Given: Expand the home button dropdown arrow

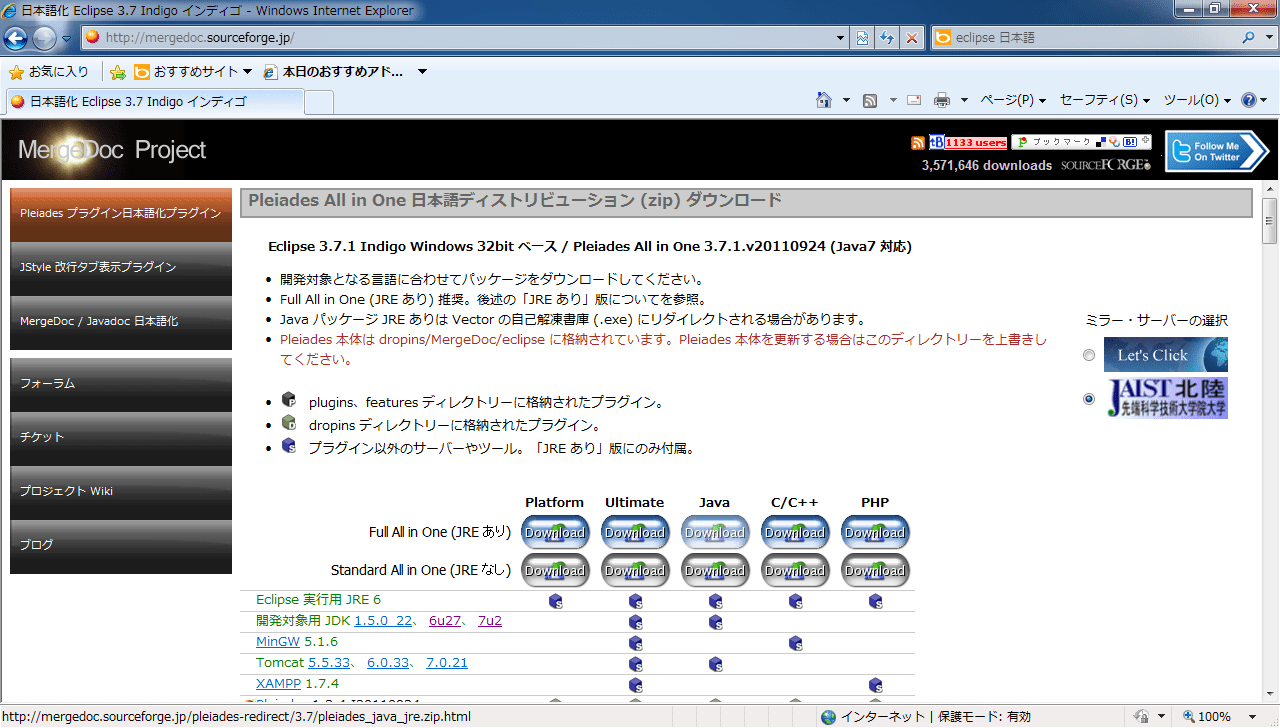Looking at the screenshot, I should (x=846, y=100).
